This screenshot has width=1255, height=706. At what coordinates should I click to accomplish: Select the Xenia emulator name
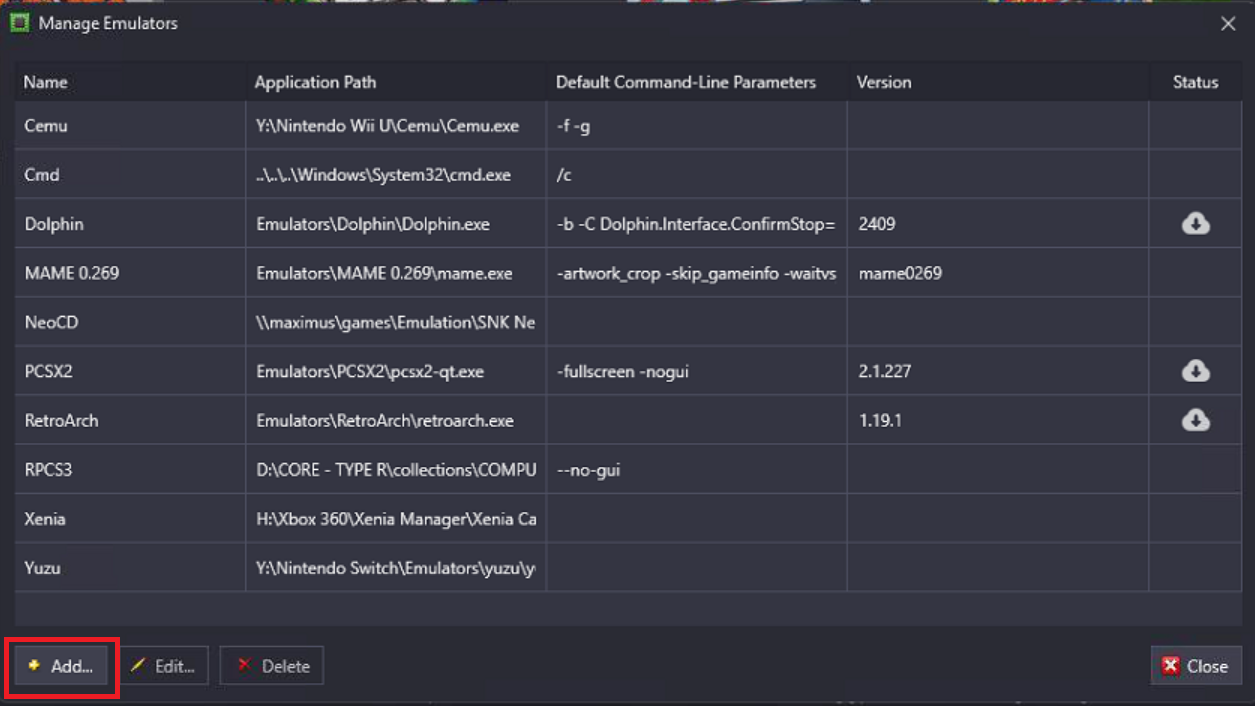click(x=45, y=518)
